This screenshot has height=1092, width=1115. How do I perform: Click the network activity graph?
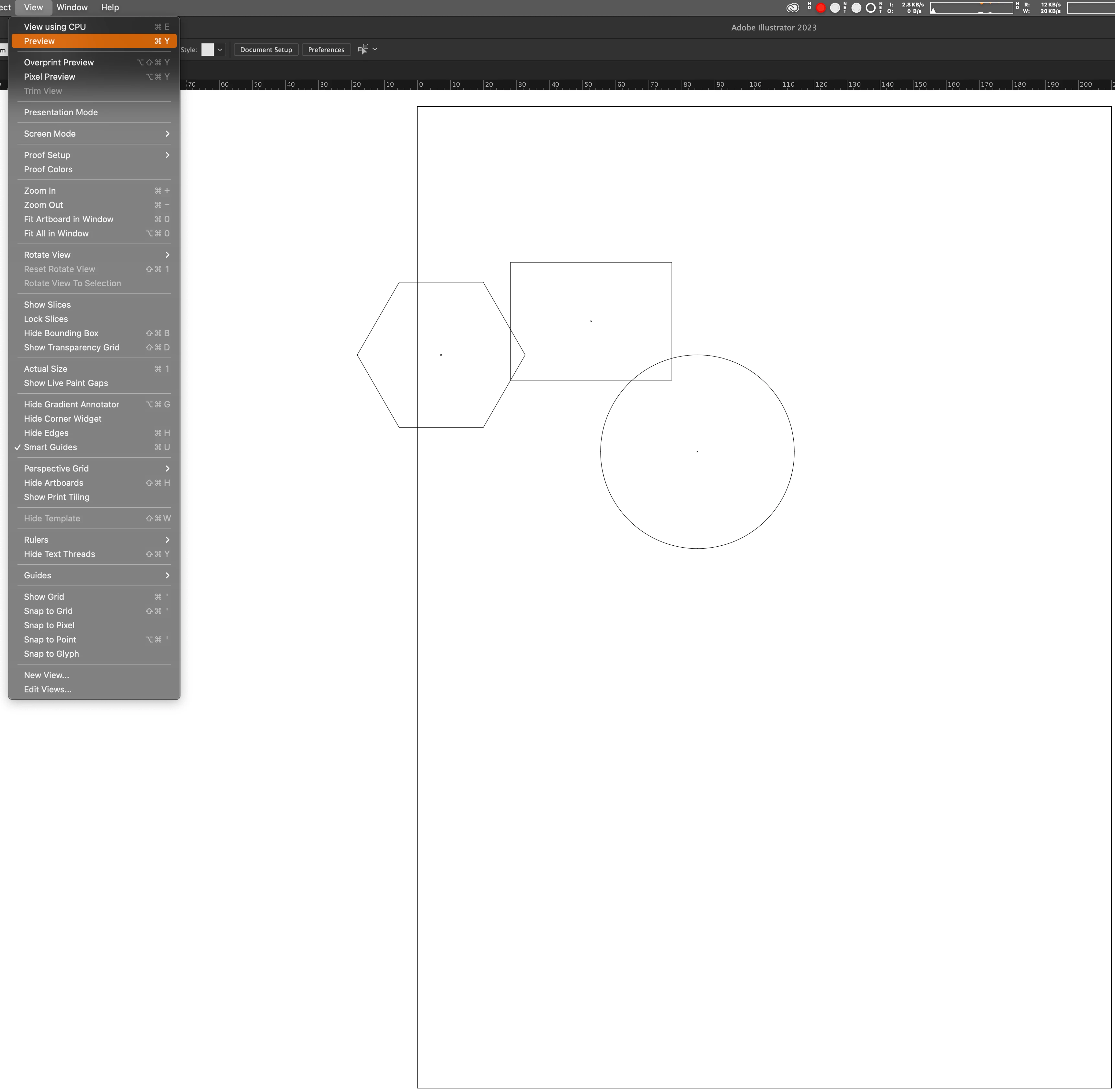[971, 7]
